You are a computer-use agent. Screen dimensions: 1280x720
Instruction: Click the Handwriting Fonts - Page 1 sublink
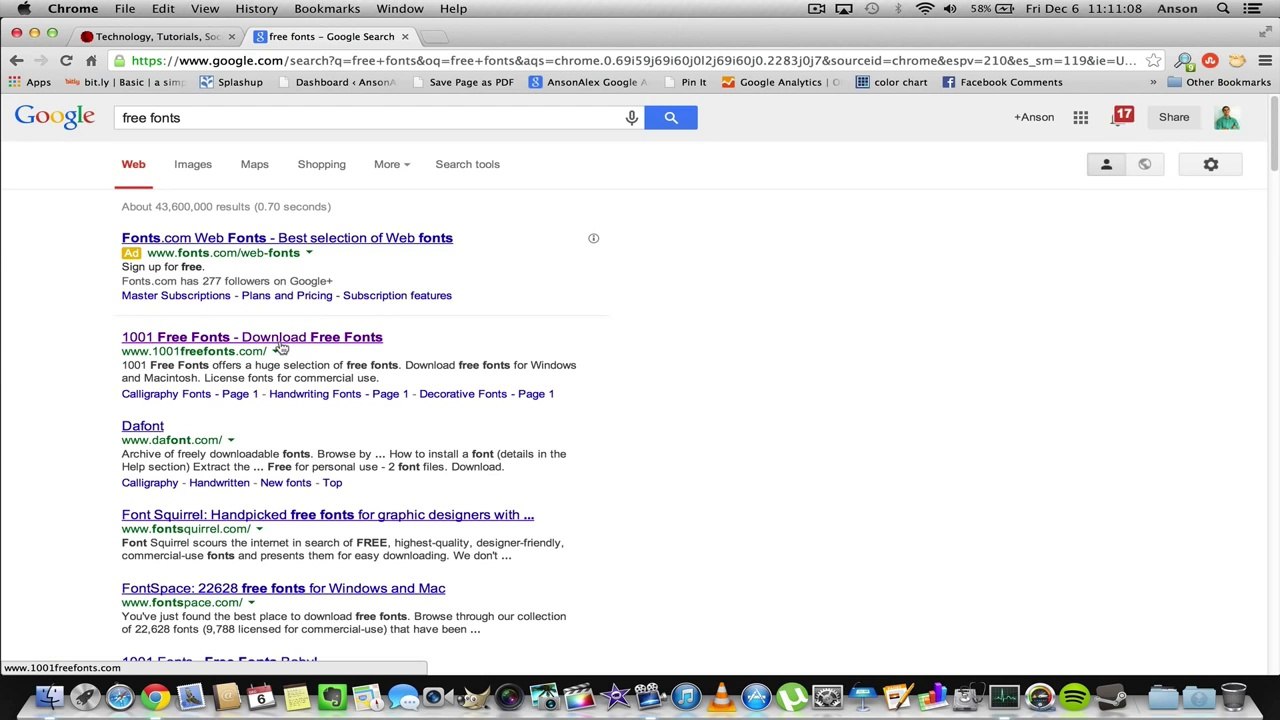click(x=339, y=394)
